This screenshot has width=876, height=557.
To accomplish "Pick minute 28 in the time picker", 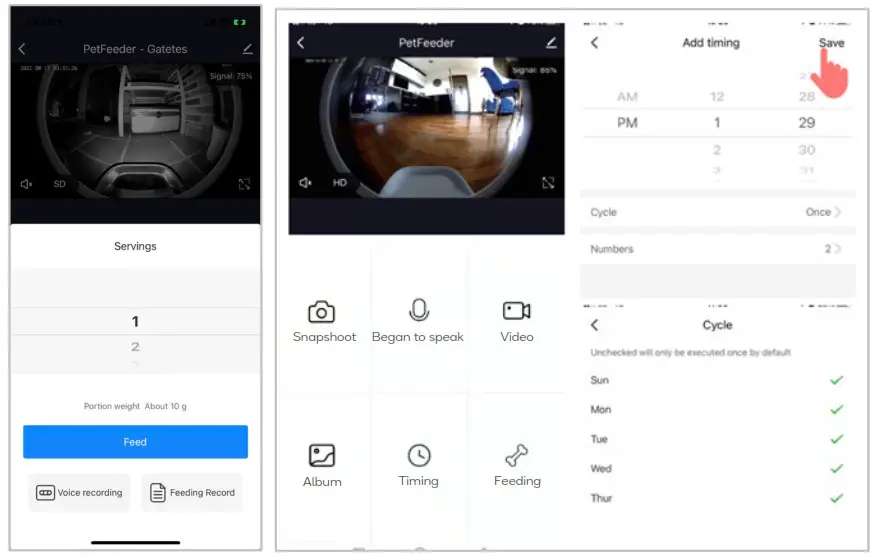I will [x=806, y=97].
